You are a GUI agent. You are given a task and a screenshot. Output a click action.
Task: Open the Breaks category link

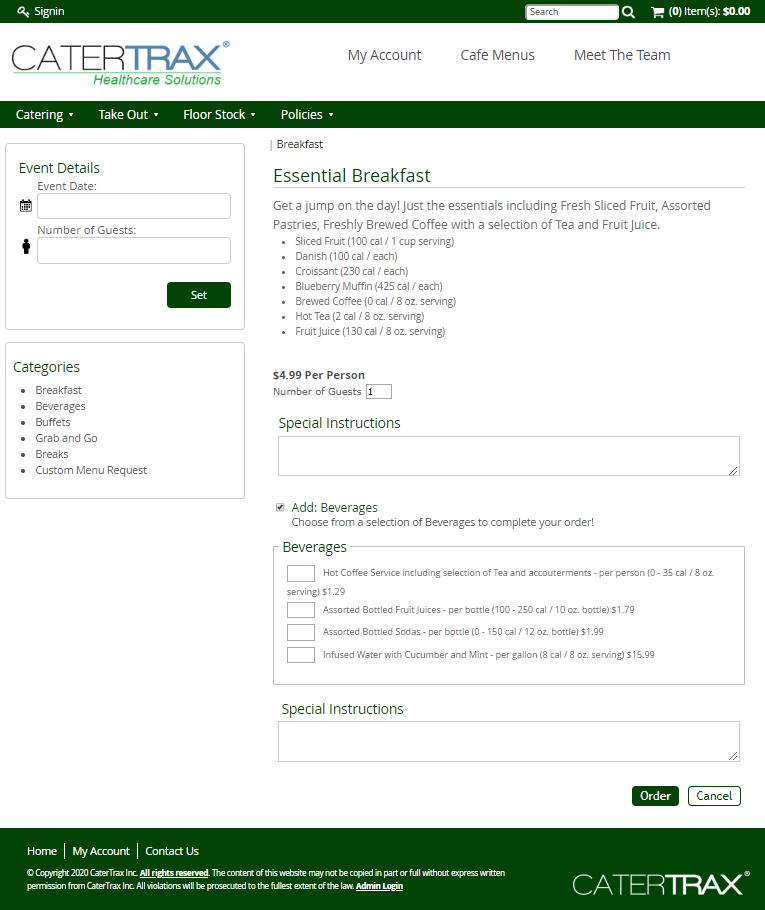[x=52, y=454]
